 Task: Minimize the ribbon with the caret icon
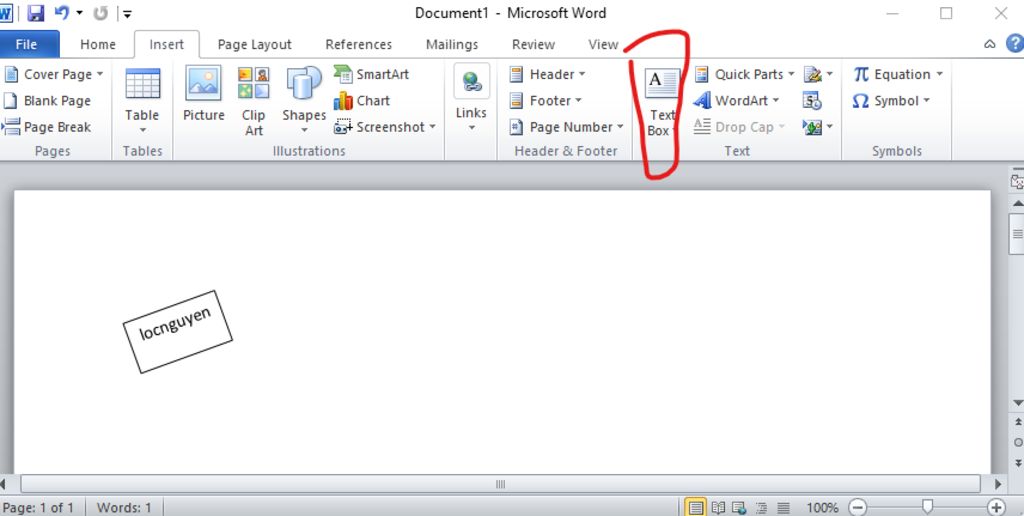(x=990, y=44)
